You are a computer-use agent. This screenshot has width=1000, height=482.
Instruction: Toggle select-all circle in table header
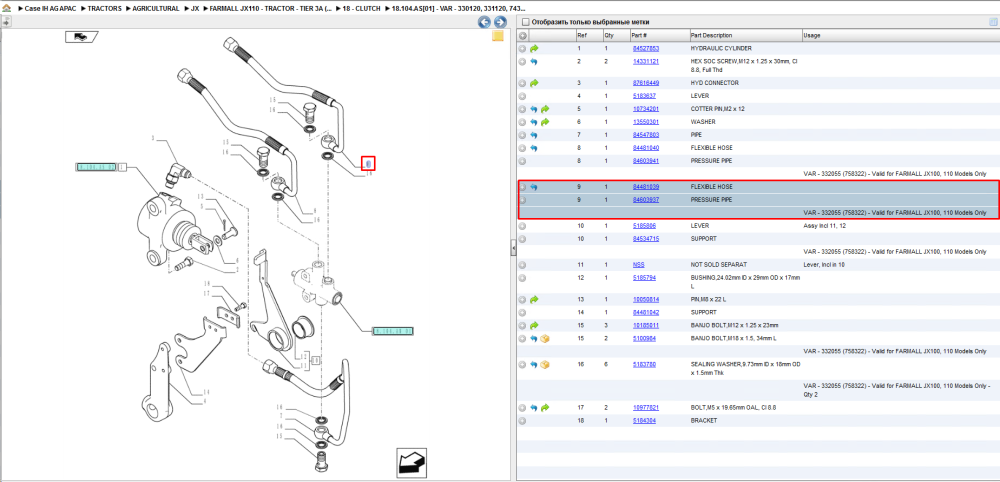(x=522, y=36)
